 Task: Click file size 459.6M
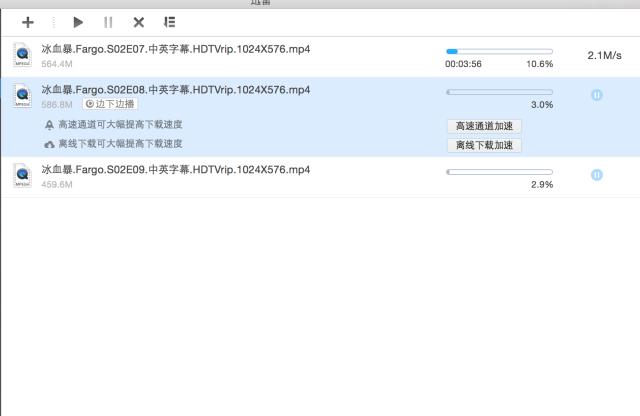pos(57,185)
